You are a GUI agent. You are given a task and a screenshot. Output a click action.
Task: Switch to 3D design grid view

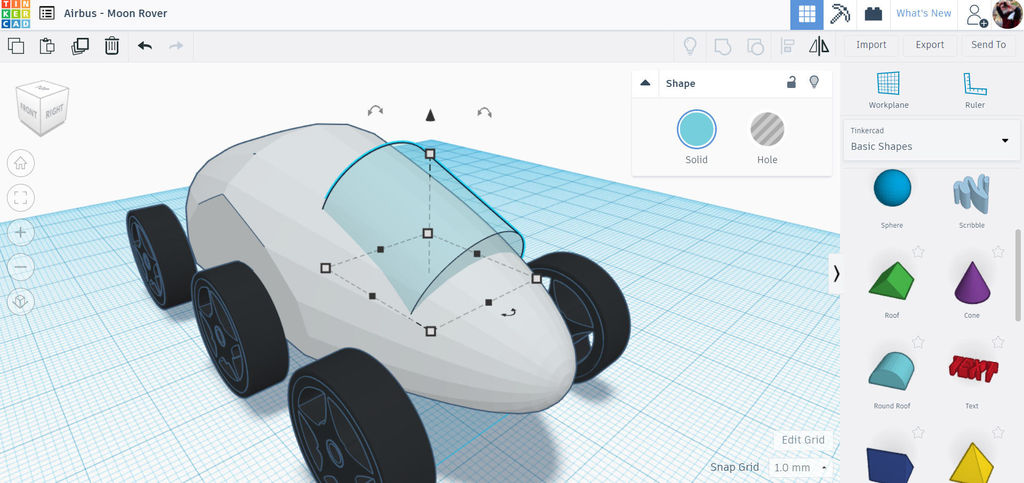[807, 14]
